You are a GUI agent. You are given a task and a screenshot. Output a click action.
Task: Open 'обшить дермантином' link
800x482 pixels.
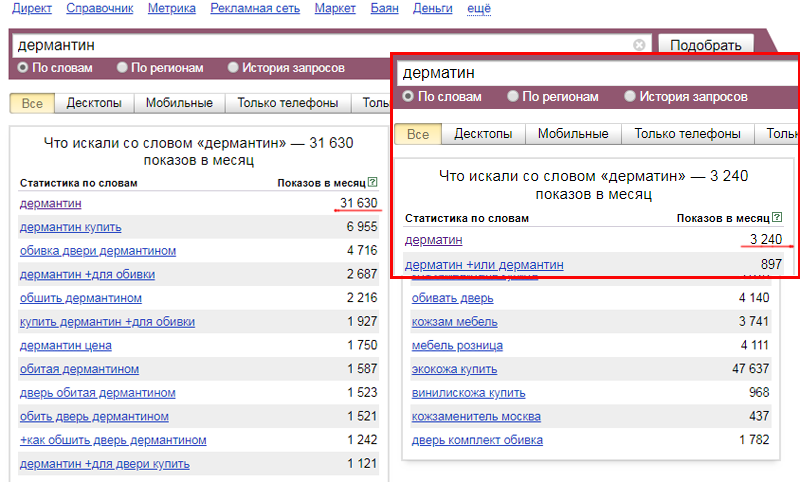(81, 298)
